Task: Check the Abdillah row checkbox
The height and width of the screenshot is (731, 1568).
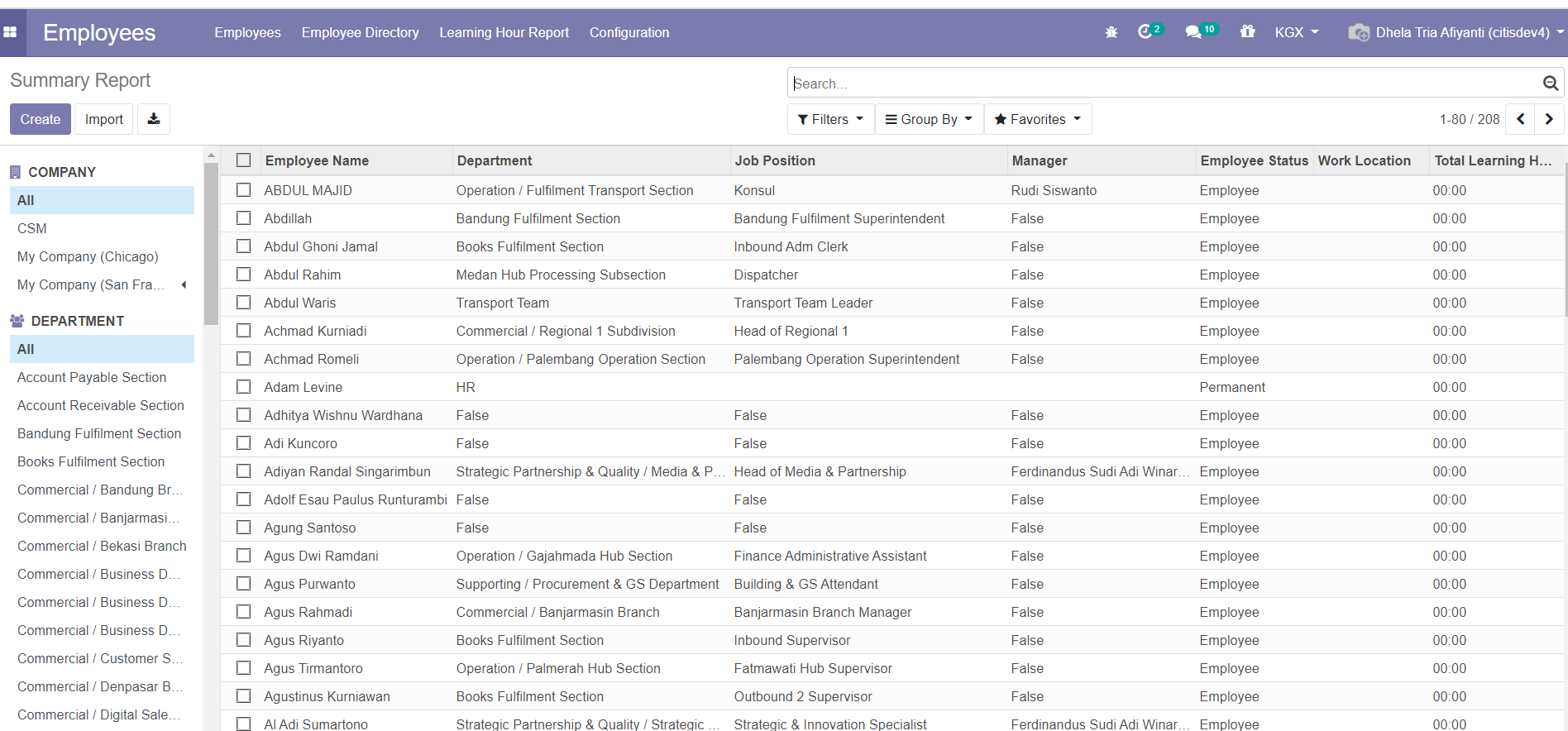Action: 243,217
